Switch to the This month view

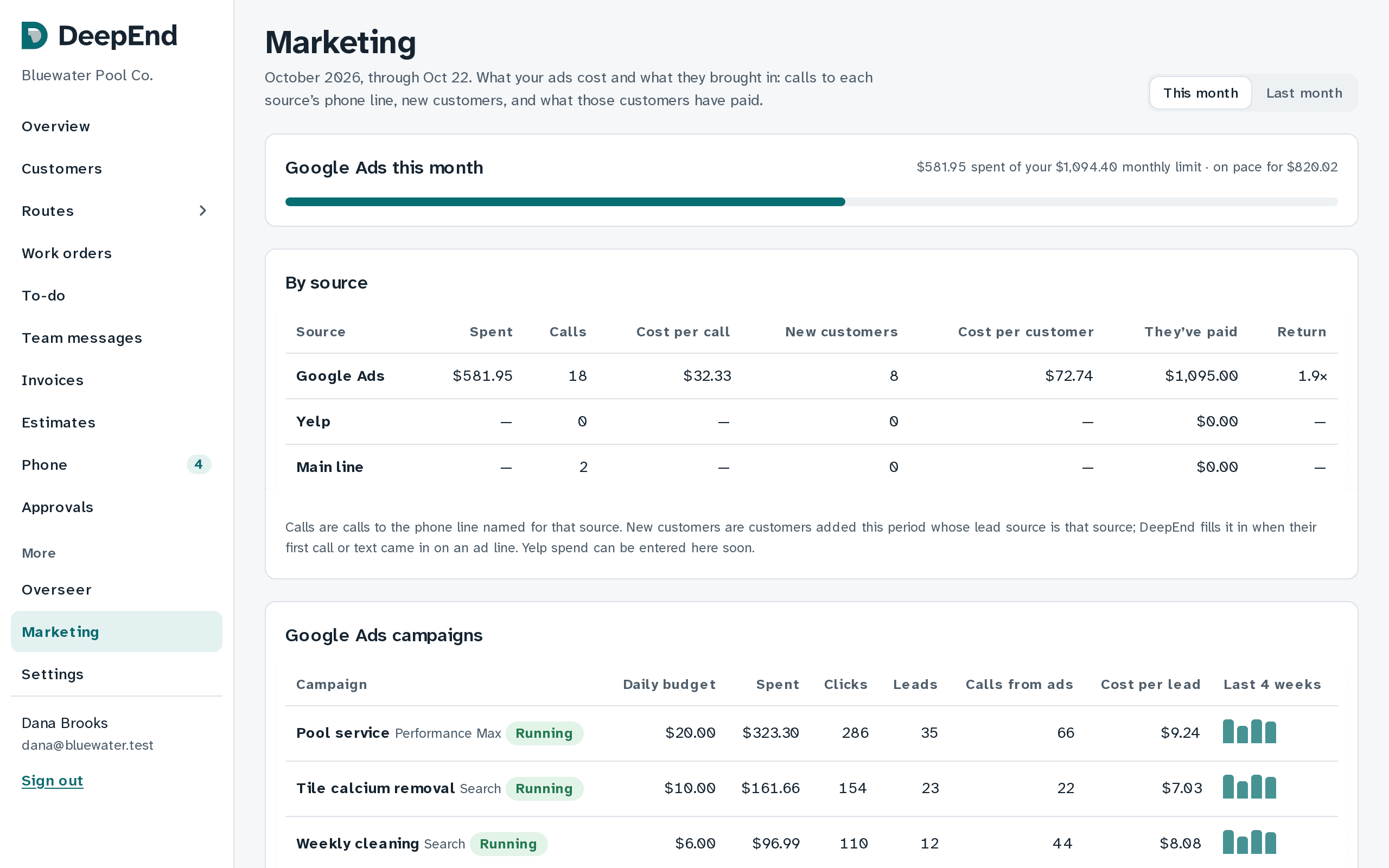[x=1200, y=93]
